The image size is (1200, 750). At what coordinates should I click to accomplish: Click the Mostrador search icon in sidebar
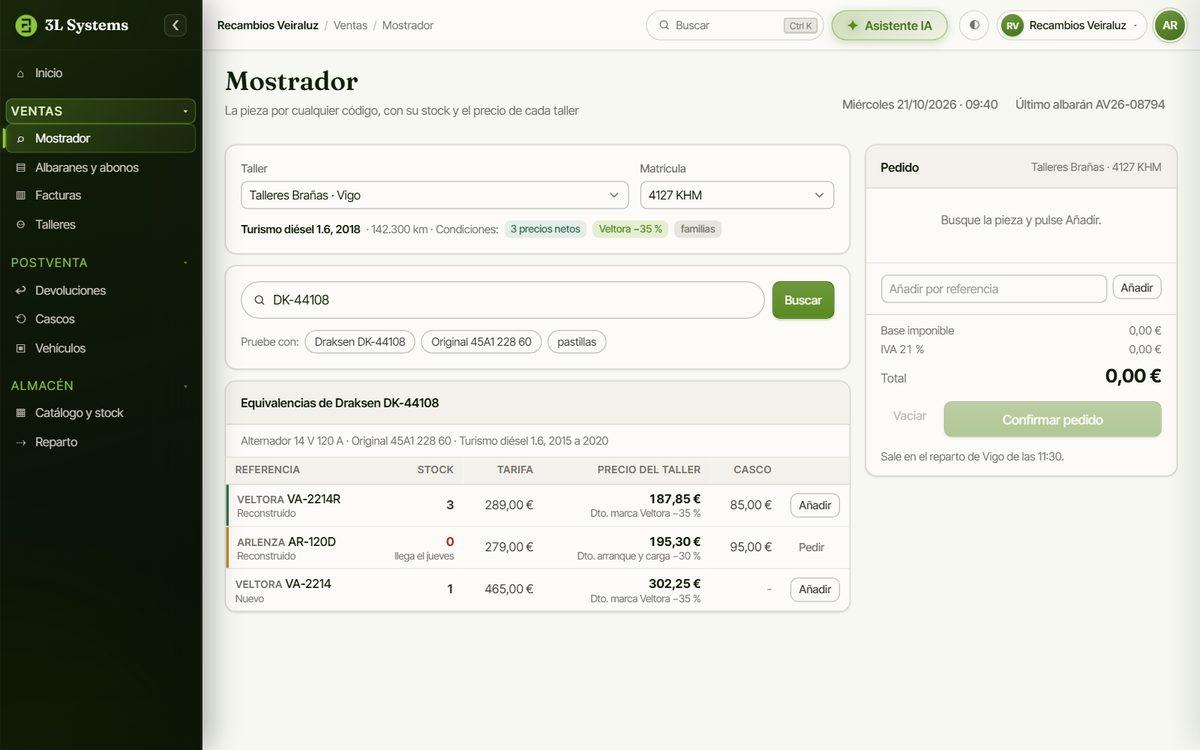(x=21, y=138)
